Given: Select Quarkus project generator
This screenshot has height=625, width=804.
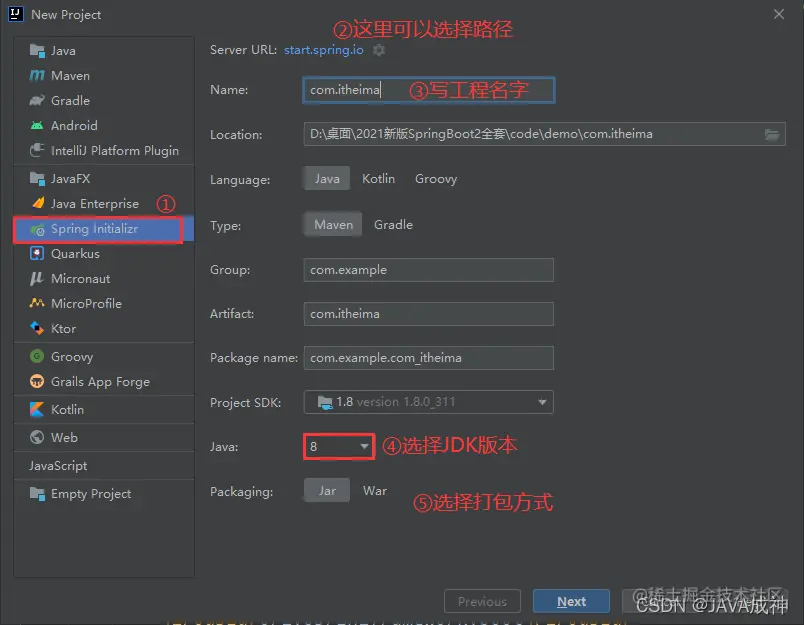Looking at the screenshot, I should 104,253.
